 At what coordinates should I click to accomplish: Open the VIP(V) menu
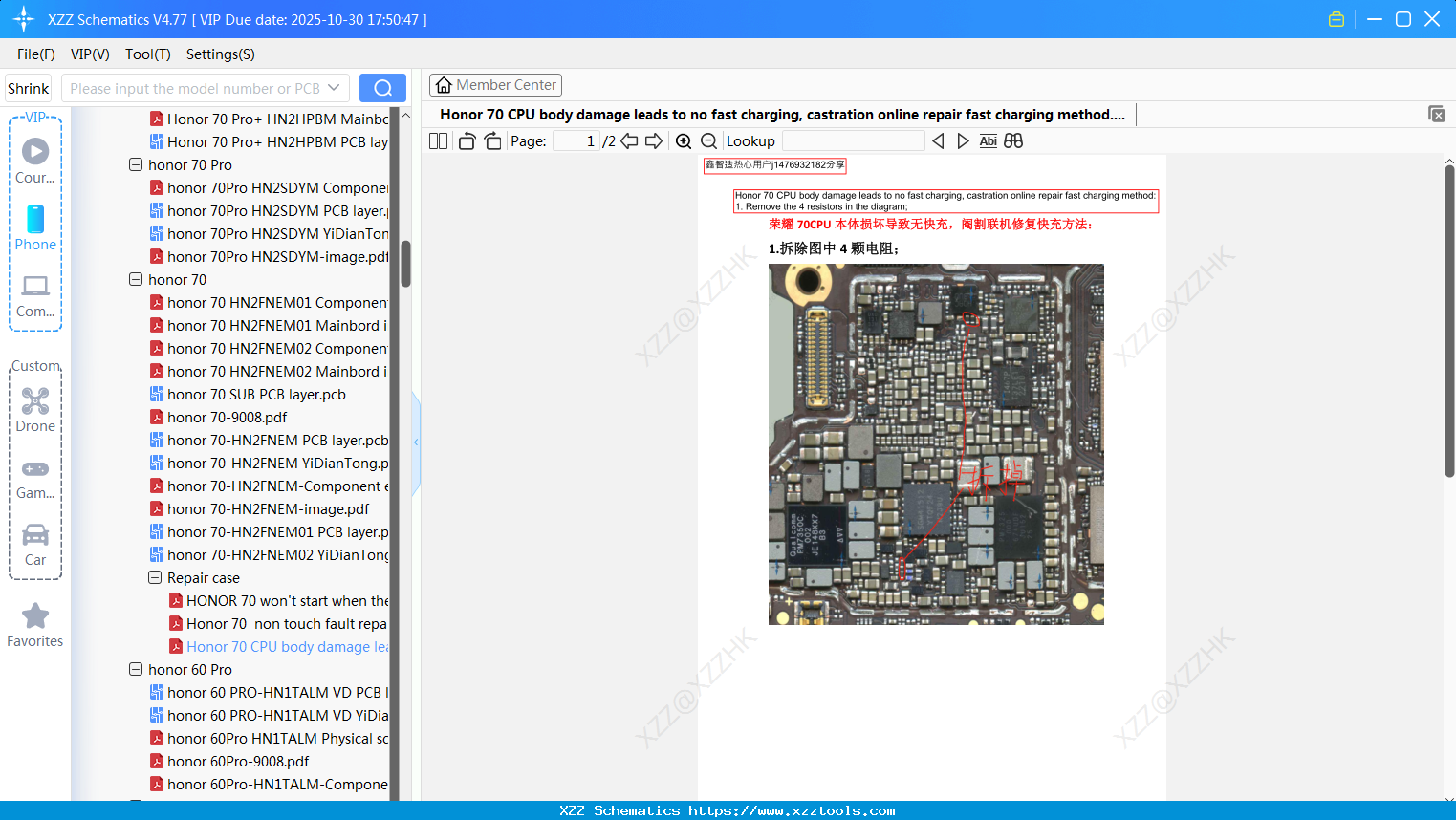point(90,54)
